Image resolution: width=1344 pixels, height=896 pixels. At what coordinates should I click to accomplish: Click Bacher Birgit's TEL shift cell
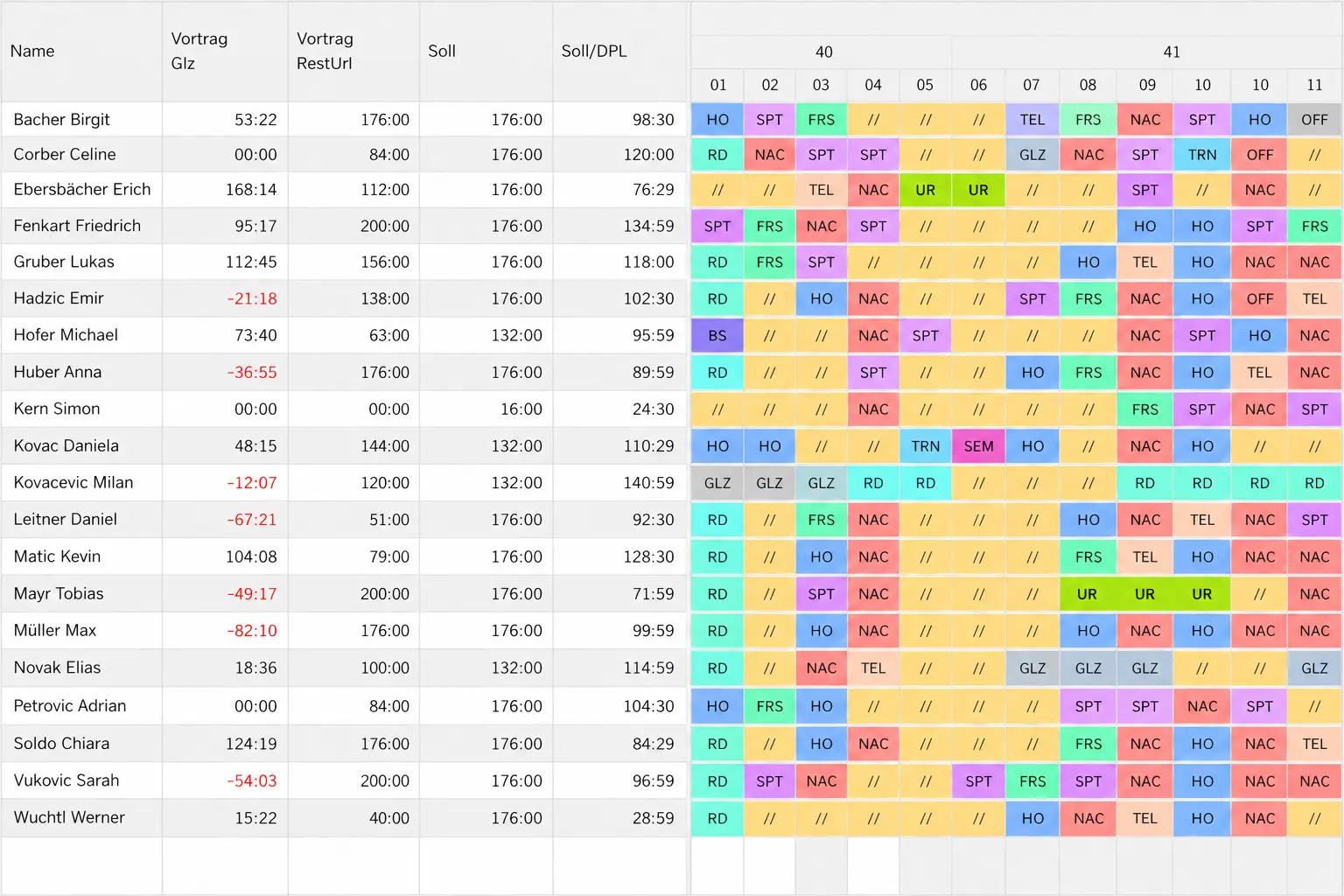[1032, 120]
